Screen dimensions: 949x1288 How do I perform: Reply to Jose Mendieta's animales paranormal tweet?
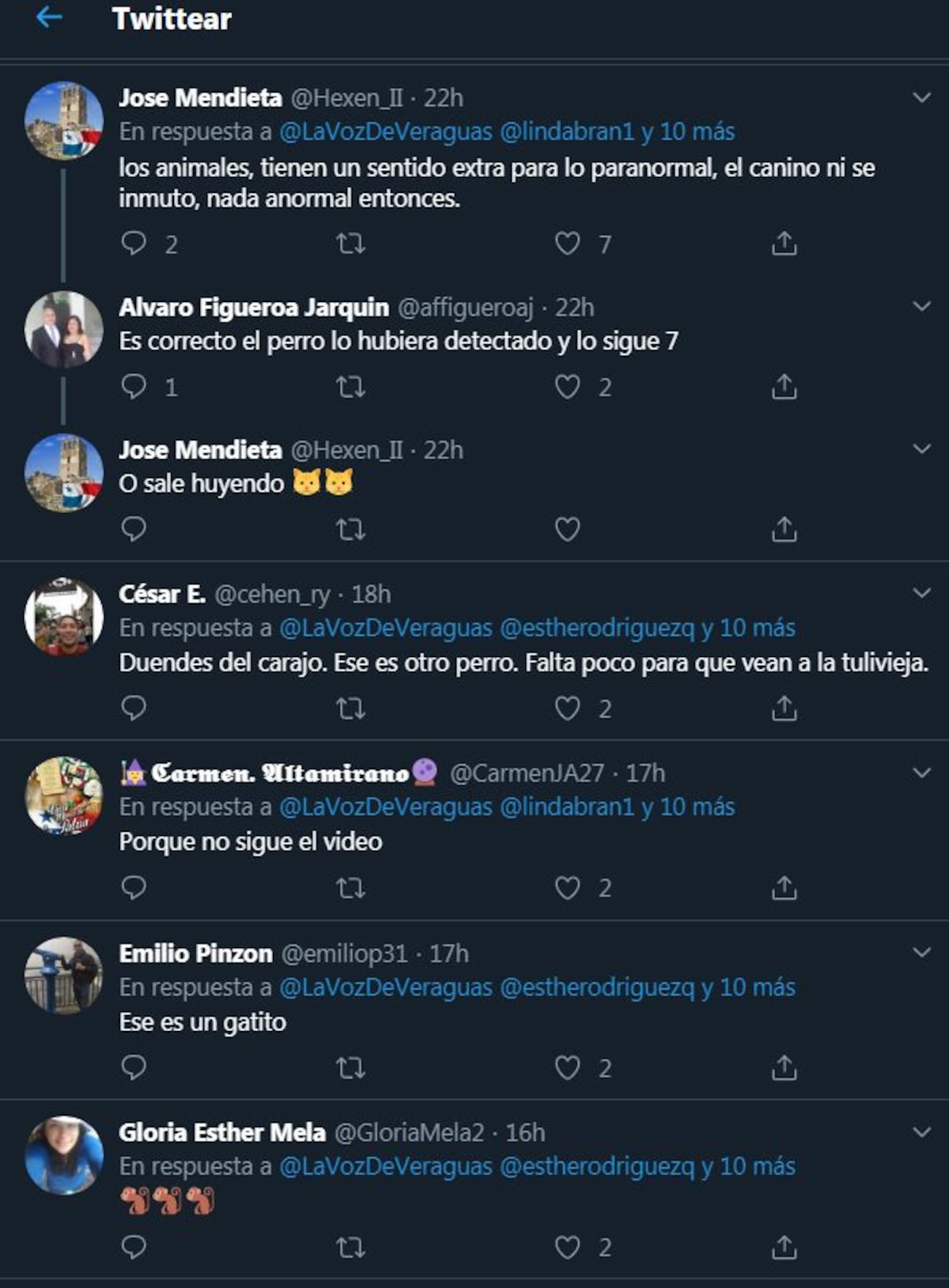coord(134,244)
